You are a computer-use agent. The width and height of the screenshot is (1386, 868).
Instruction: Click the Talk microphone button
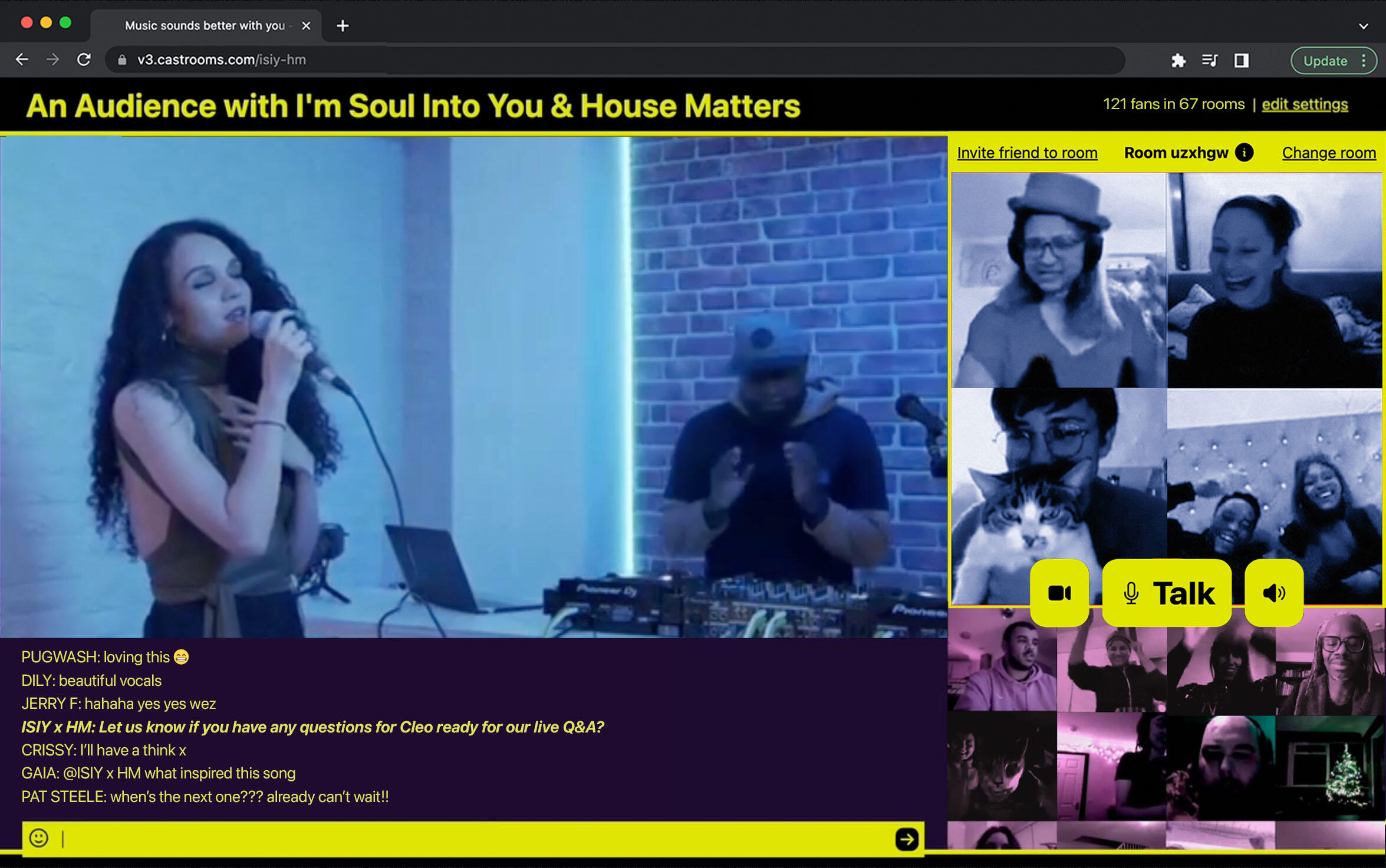[1167, 593]
